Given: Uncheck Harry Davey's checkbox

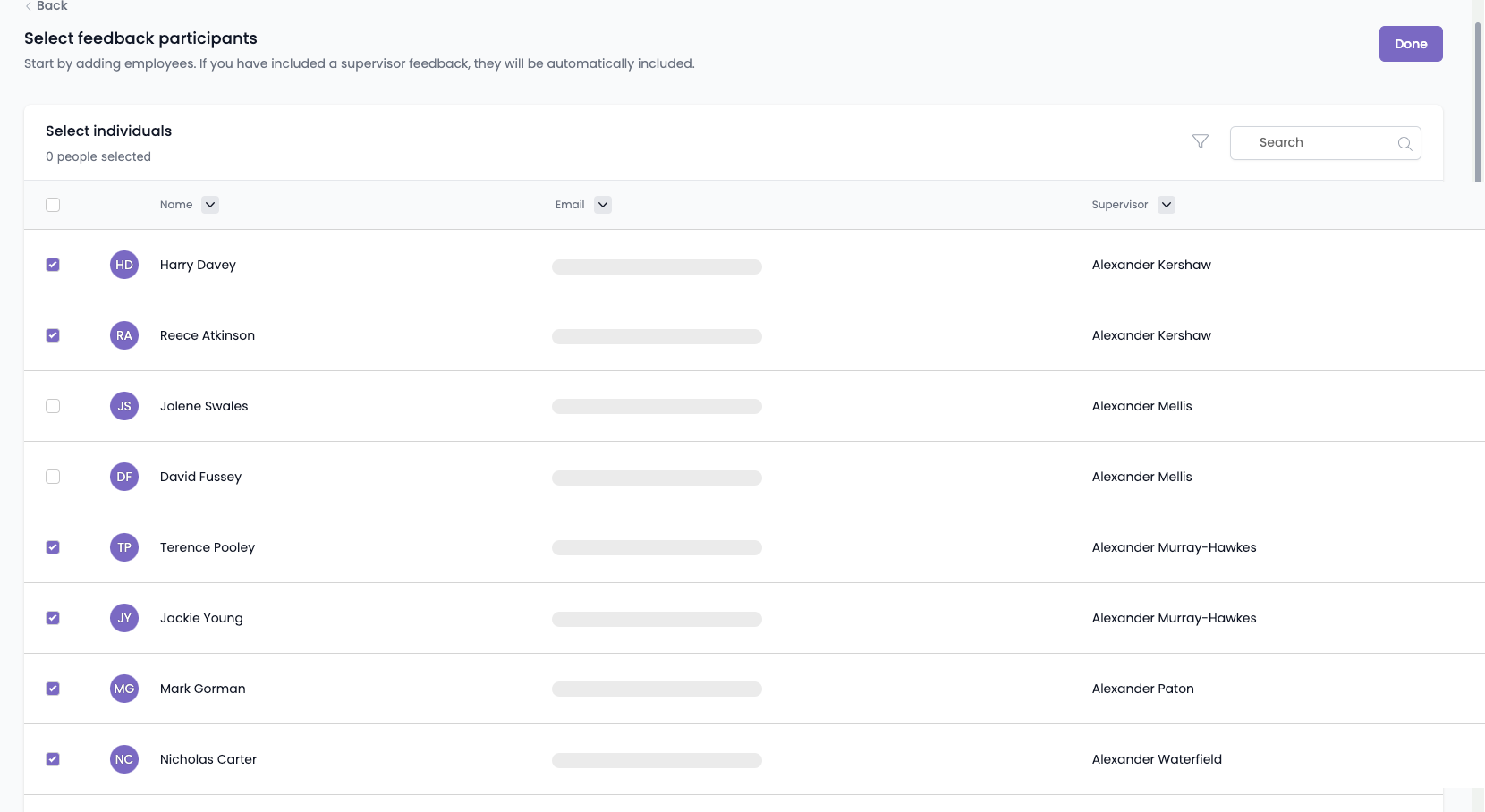Looking at the screenshot, I should pos(53,265).
